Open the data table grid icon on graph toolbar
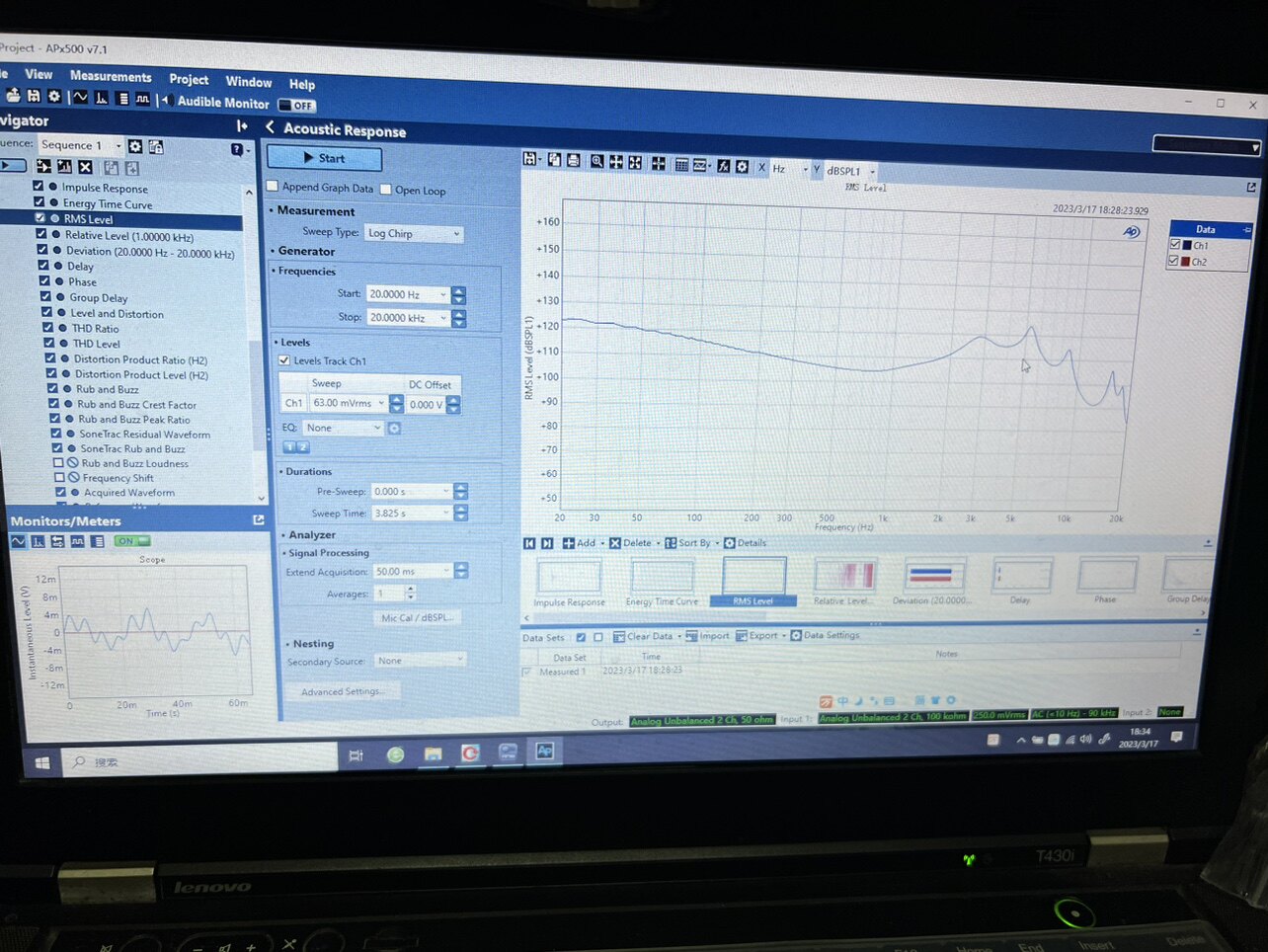Image resolution: width=1268 pixels, height=952 pixels. (681, 165)
